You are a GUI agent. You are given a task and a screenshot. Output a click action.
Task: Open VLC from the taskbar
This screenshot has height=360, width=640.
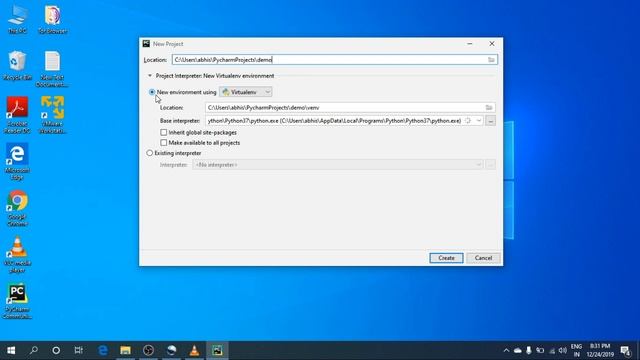[194, 350]
